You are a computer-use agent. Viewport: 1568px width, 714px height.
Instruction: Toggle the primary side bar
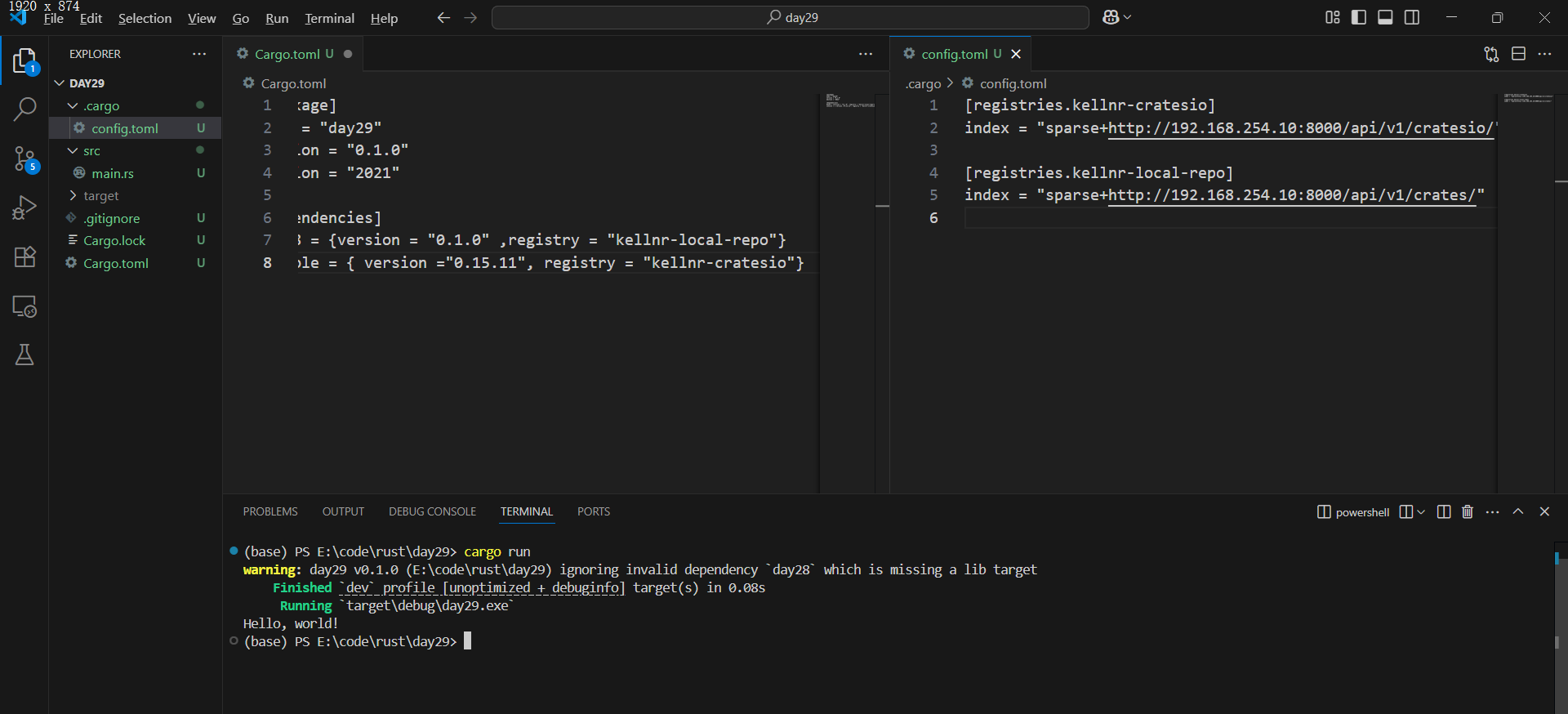(1359, 17)
